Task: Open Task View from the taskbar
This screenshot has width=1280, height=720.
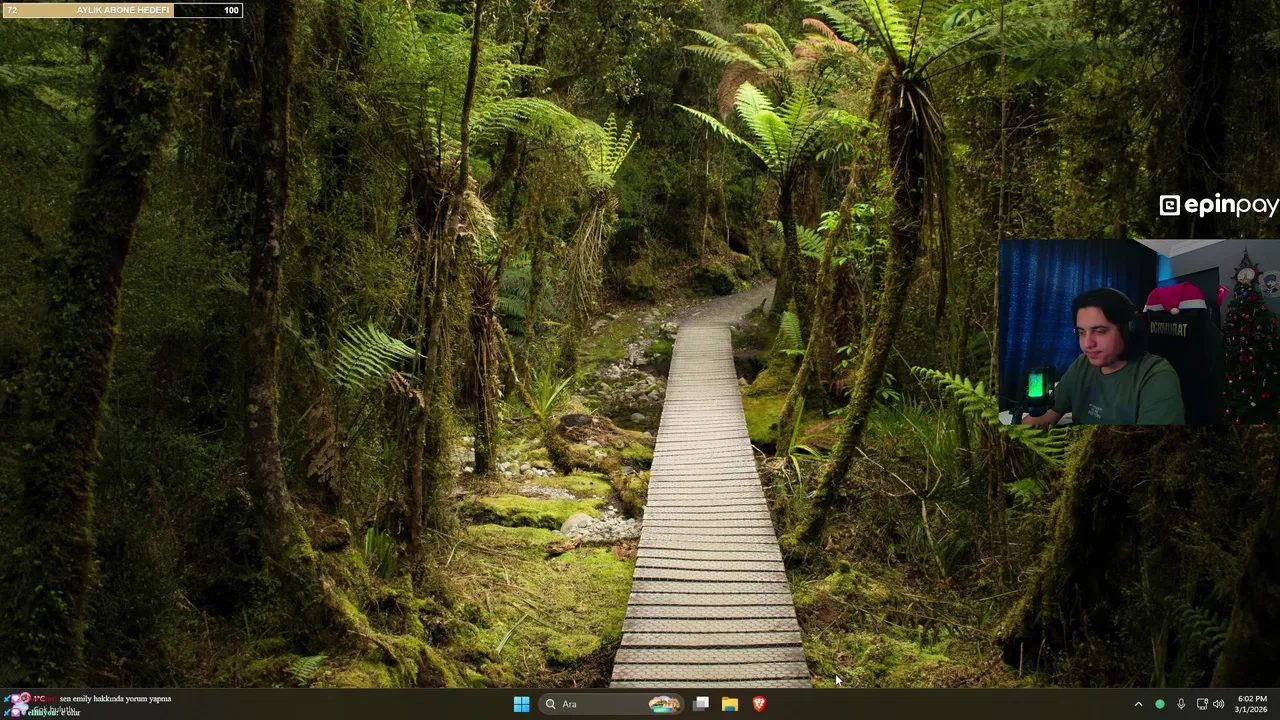Action: point(701,704)
